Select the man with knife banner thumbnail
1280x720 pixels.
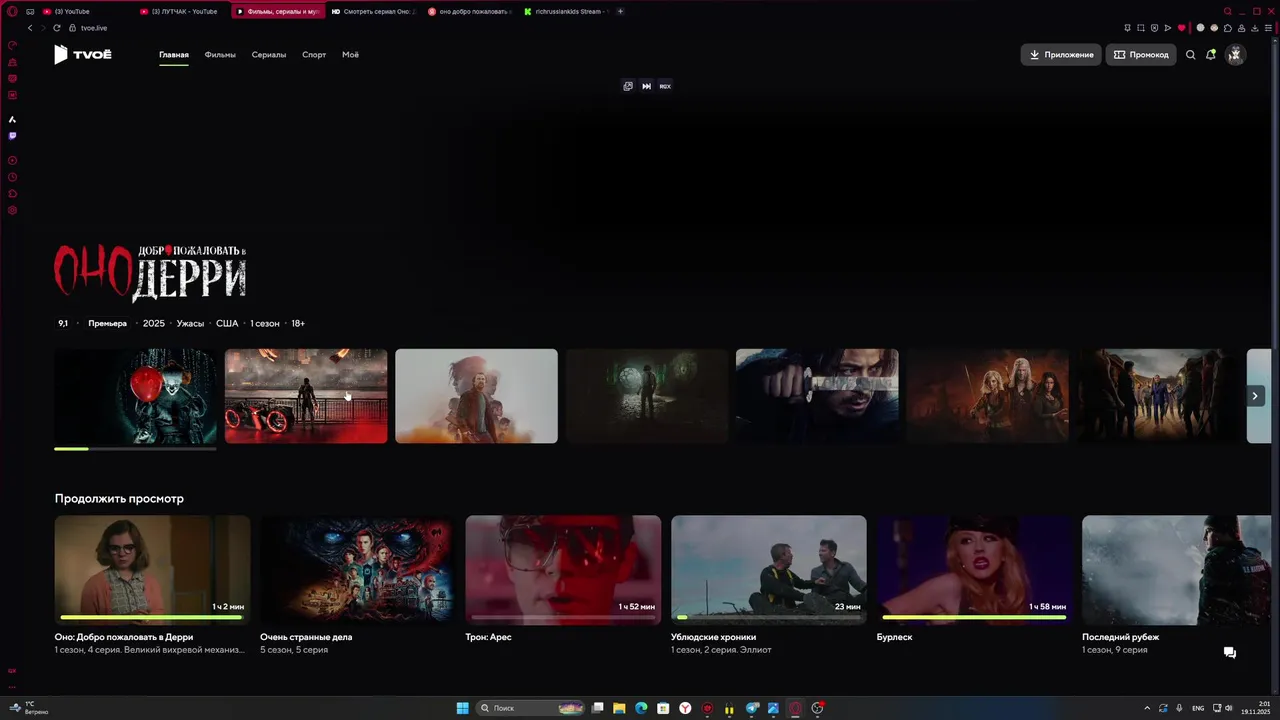coord(817,396)
